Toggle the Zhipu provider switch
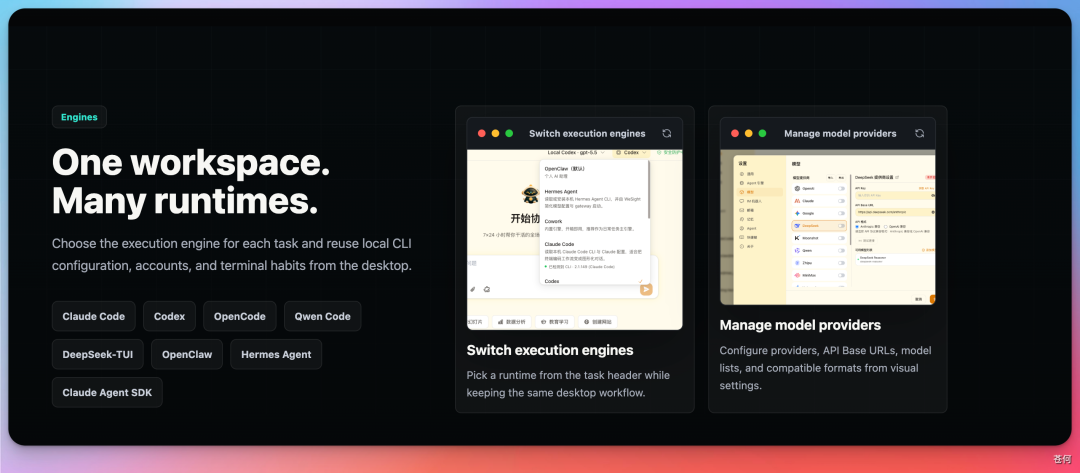This screenshot has height=473, width=1080. pos(841,263)
